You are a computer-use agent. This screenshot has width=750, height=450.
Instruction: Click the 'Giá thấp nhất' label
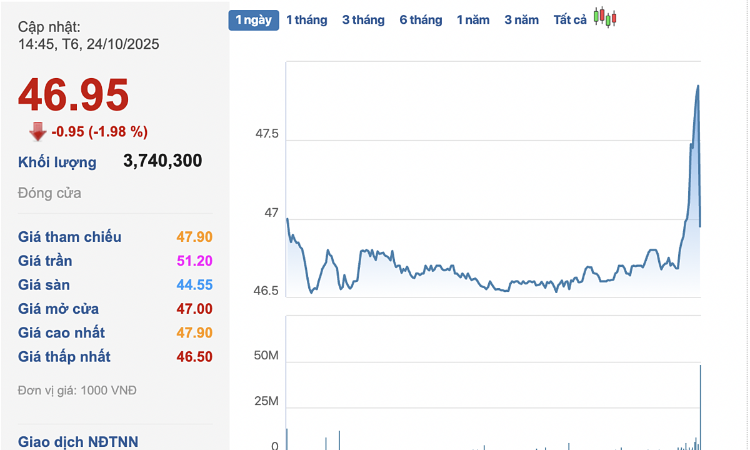(x=64, y=356)
